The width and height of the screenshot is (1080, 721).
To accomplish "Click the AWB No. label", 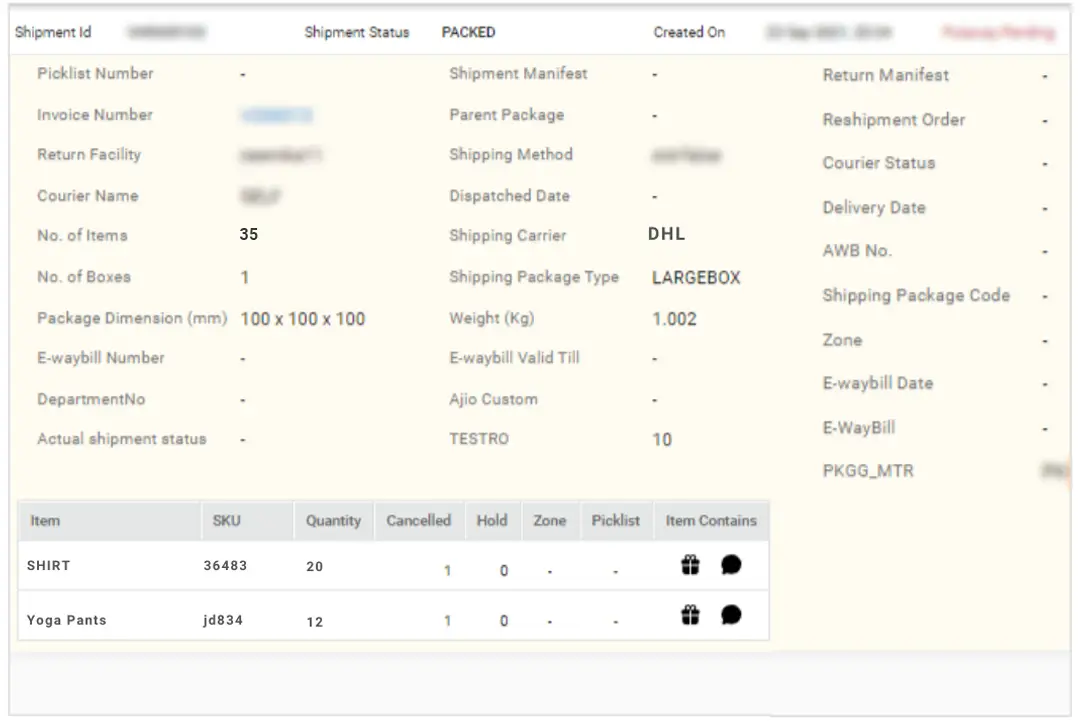I will 858,251.
